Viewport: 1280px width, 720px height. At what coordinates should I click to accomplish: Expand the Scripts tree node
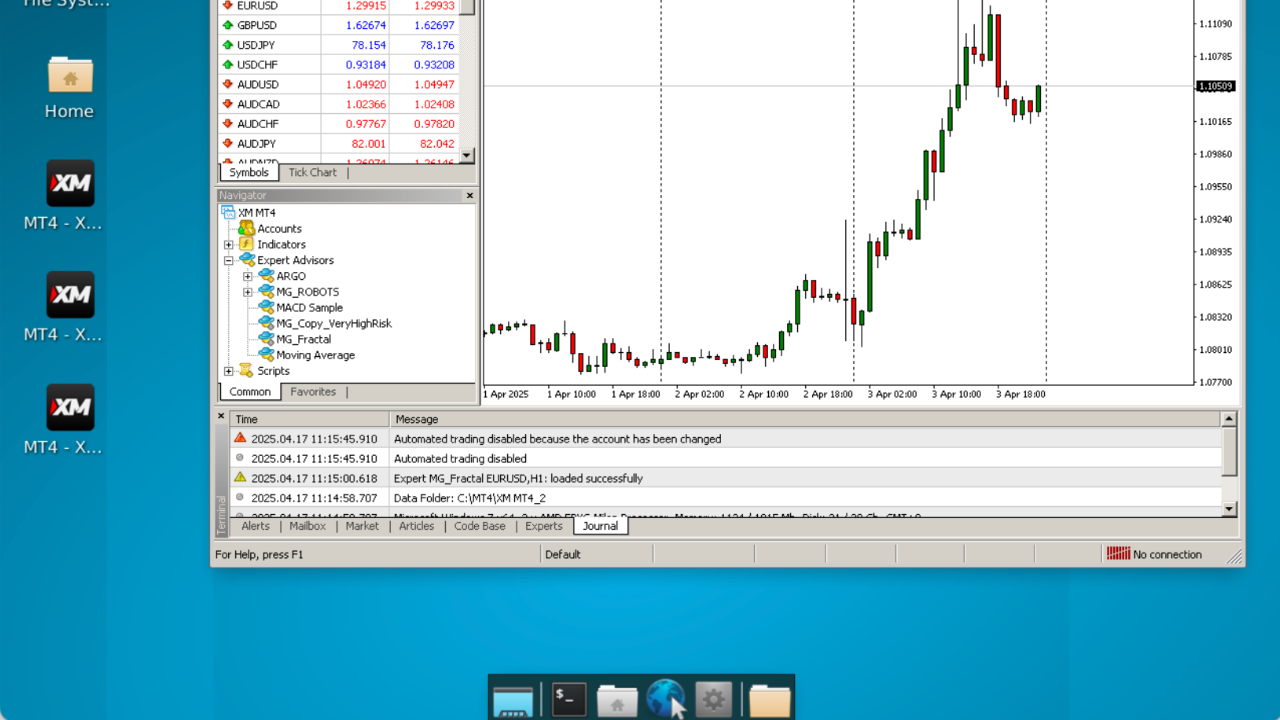(x=229, y=371)
